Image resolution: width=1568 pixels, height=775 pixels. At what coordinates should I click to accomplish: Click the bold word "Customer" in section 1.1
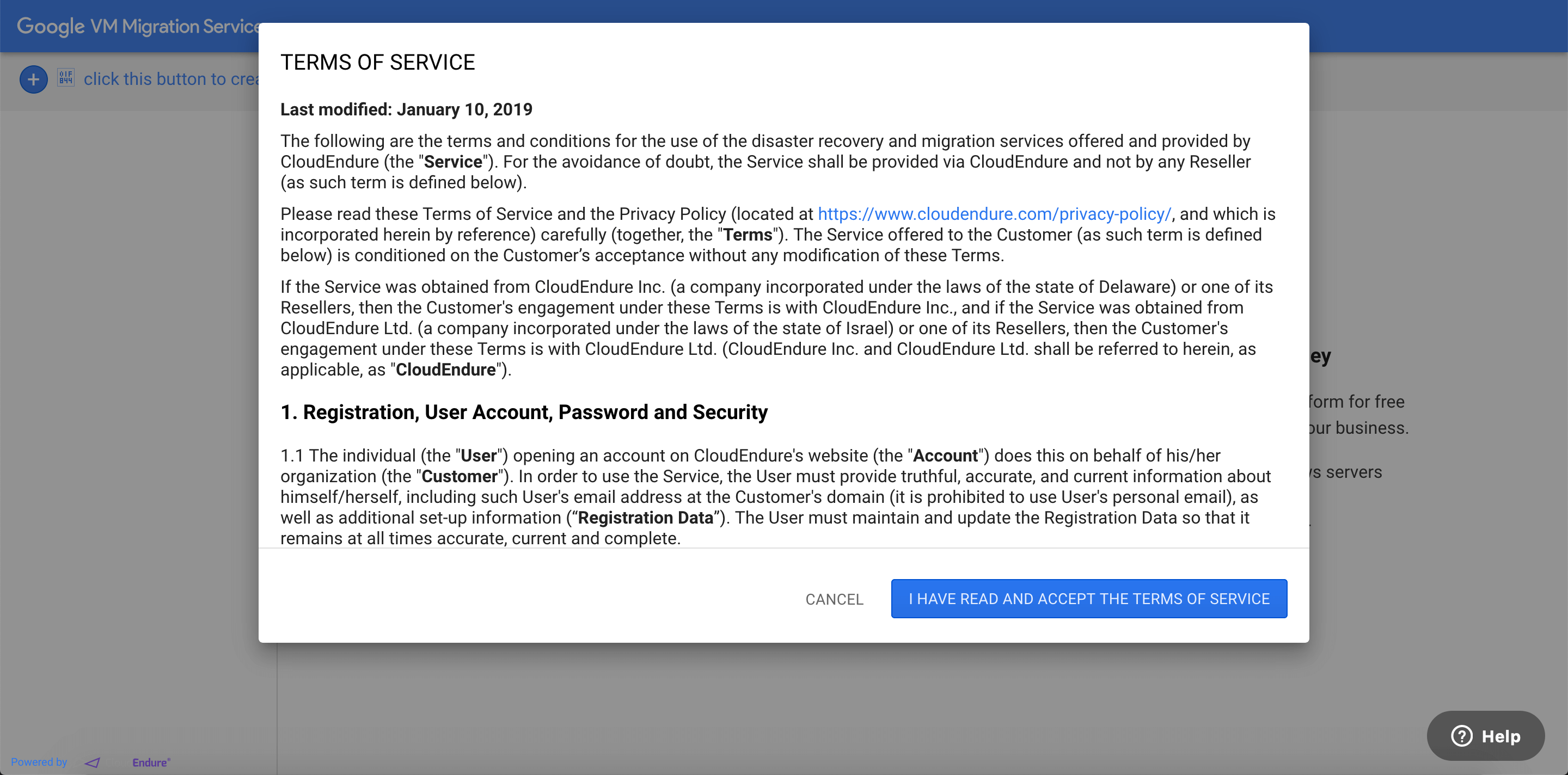[x=460, y=476]
